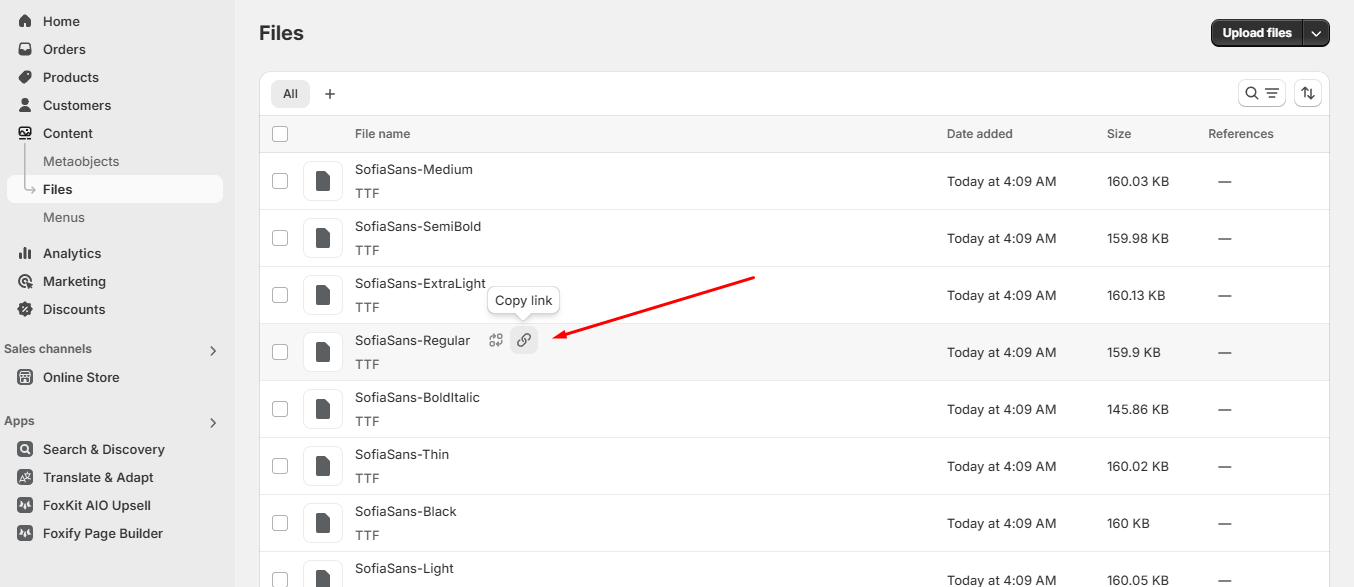Click the Foxify Page Builder app icon
This screenshot has width=1354, height=587.
tap(25, 533)
